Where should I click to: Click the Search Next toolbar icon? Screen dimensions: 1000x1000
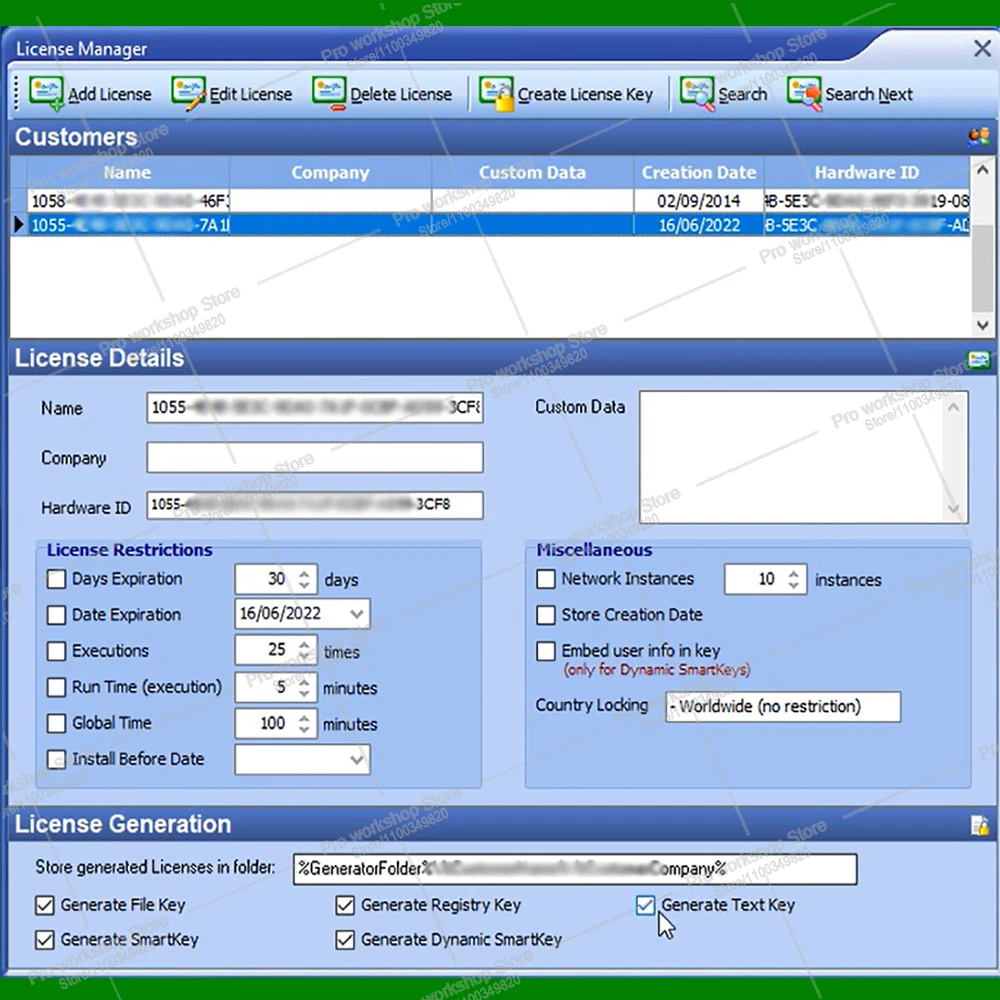pyautogui.click(x=804, y=94)
